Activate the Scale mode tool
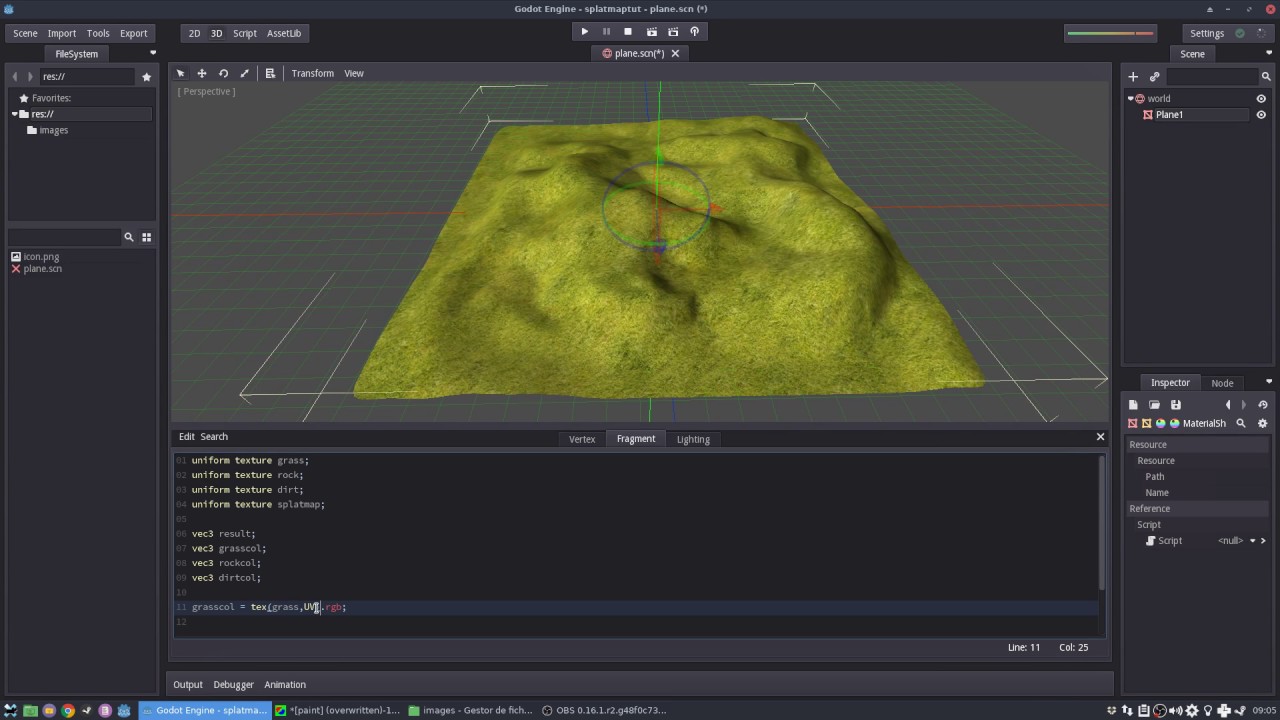This screenshot has height=720, width=1280. (244, 73)
